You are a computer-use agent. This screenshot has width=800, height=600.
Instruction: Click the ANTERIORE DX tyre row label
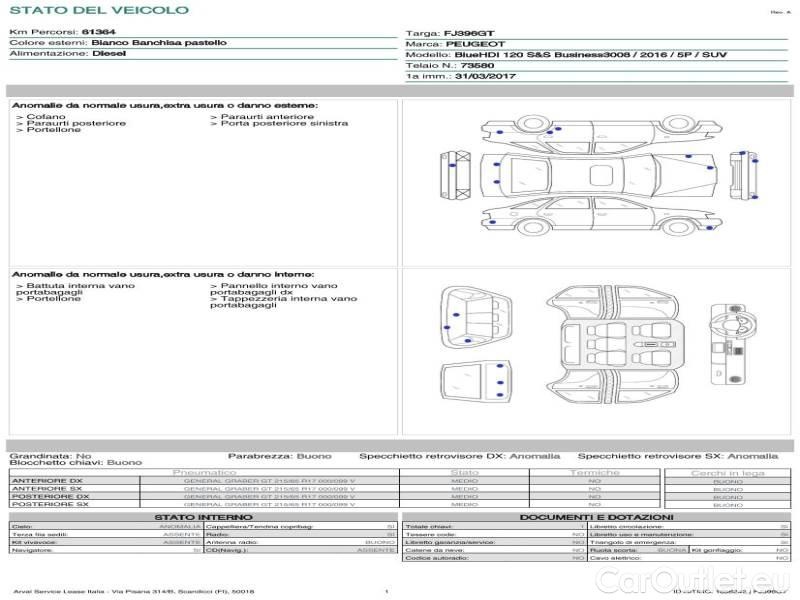[47, 481]
